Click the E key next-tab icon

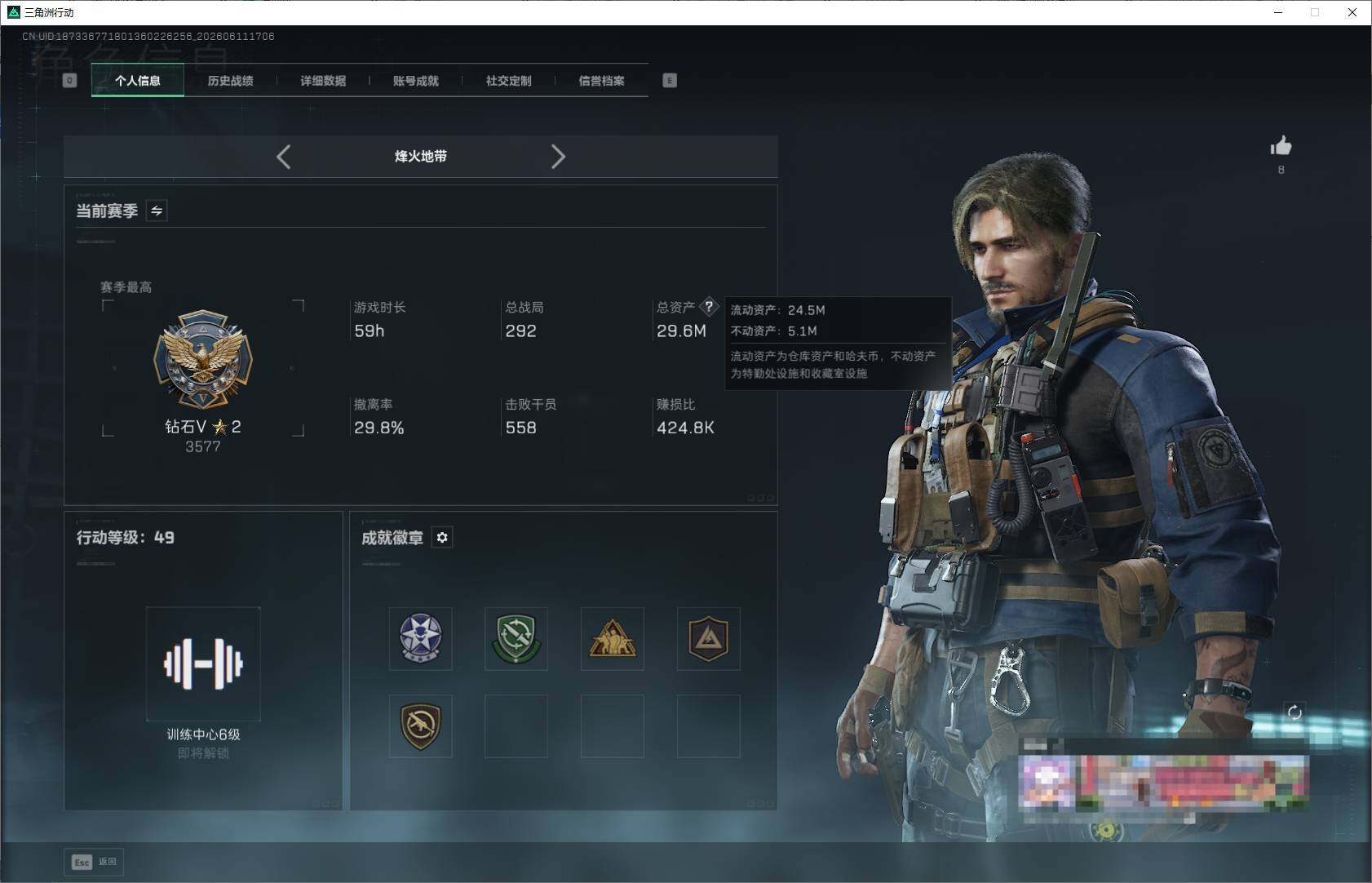click(670, 81)
